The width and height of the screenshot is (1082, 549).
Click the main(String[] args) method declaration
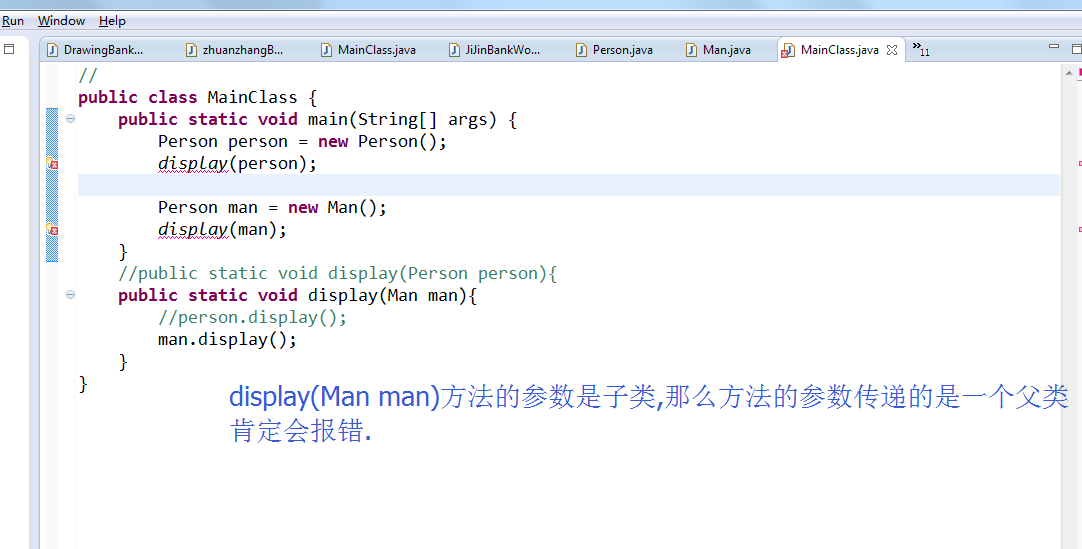(317, 119)
